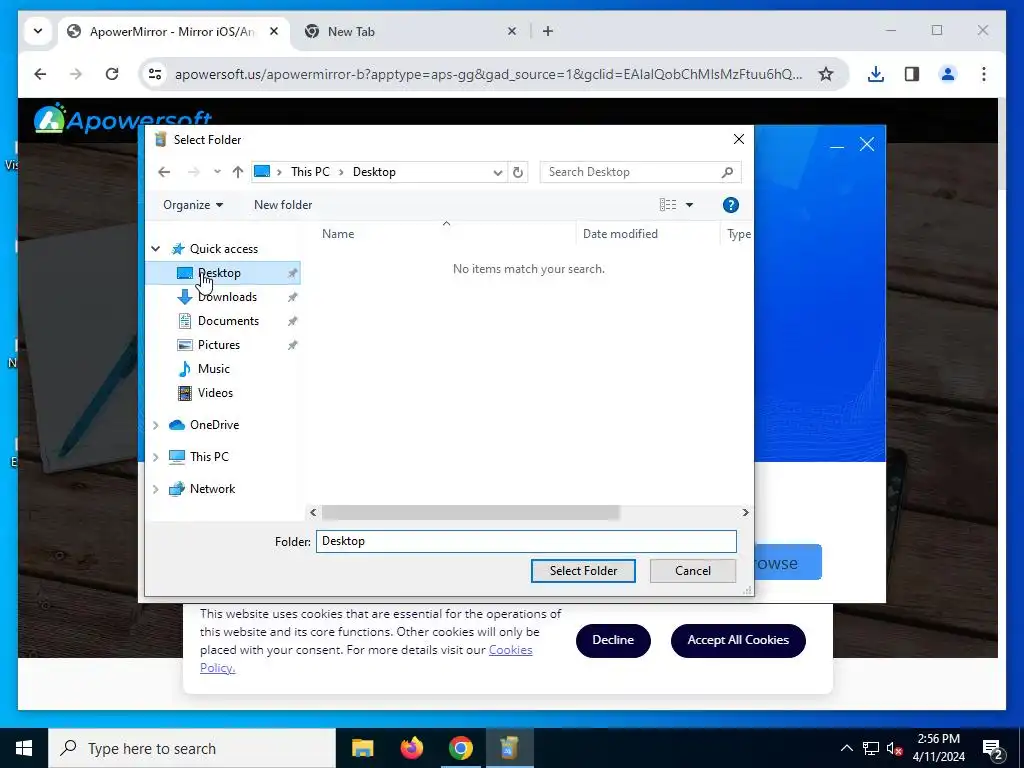Select Music folder in navigation pane

(214, 369)
